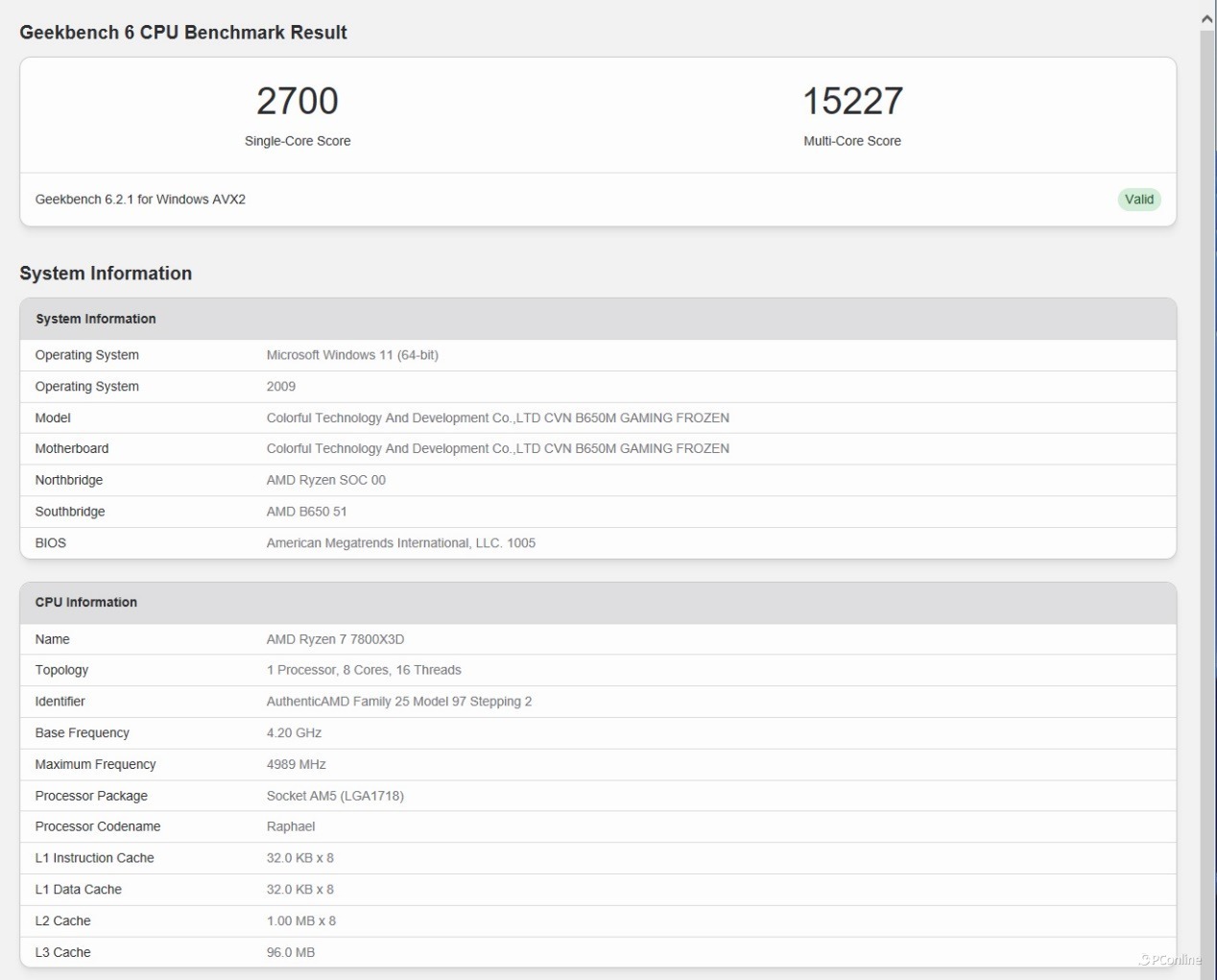Click the Southbridge AMD B650 value

point(306,512)
